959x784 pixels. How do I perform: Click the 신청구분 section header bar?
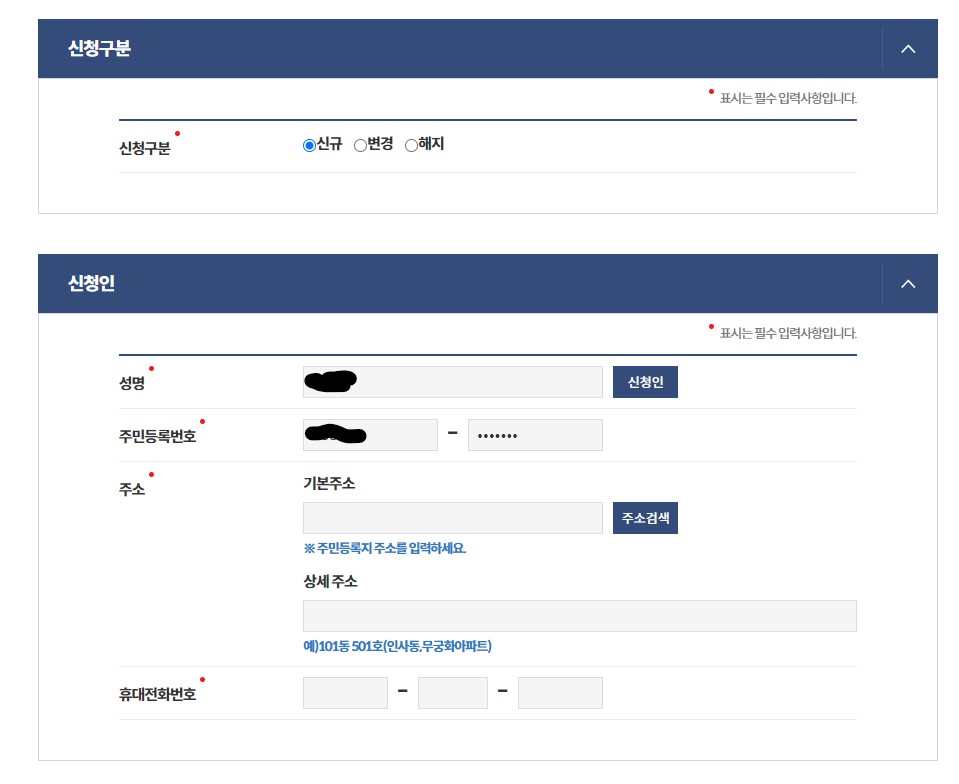pos(400,48)
